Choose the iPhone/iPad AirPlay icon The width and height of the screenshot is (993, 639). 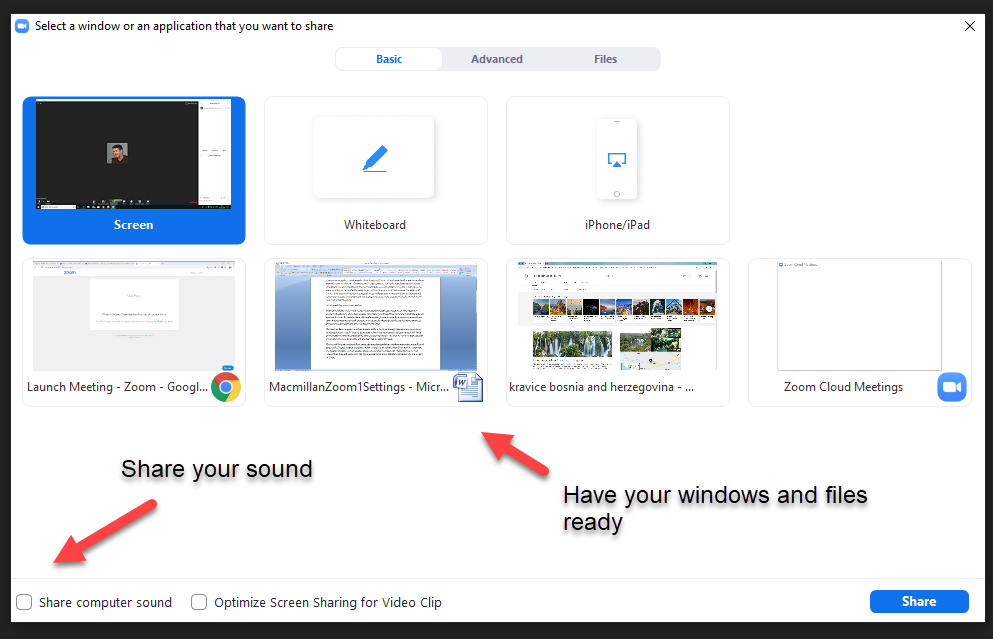[617, 159]
